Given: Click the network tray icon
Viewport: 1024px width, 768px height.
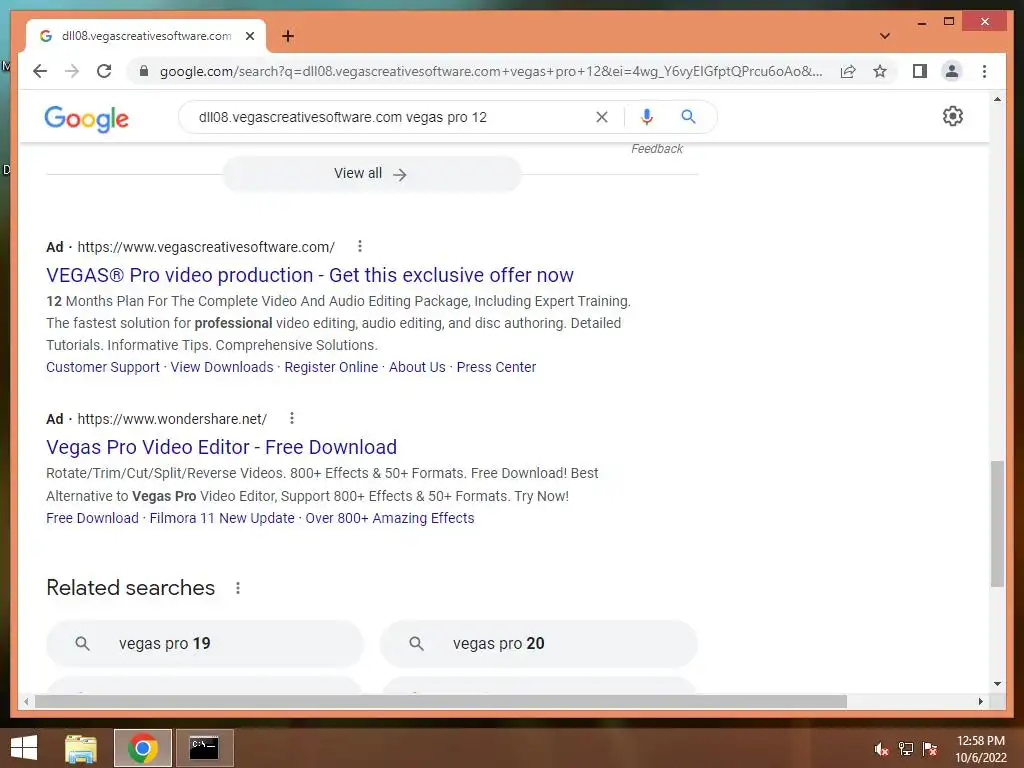Looking at the screenshot, I should 906,750.
